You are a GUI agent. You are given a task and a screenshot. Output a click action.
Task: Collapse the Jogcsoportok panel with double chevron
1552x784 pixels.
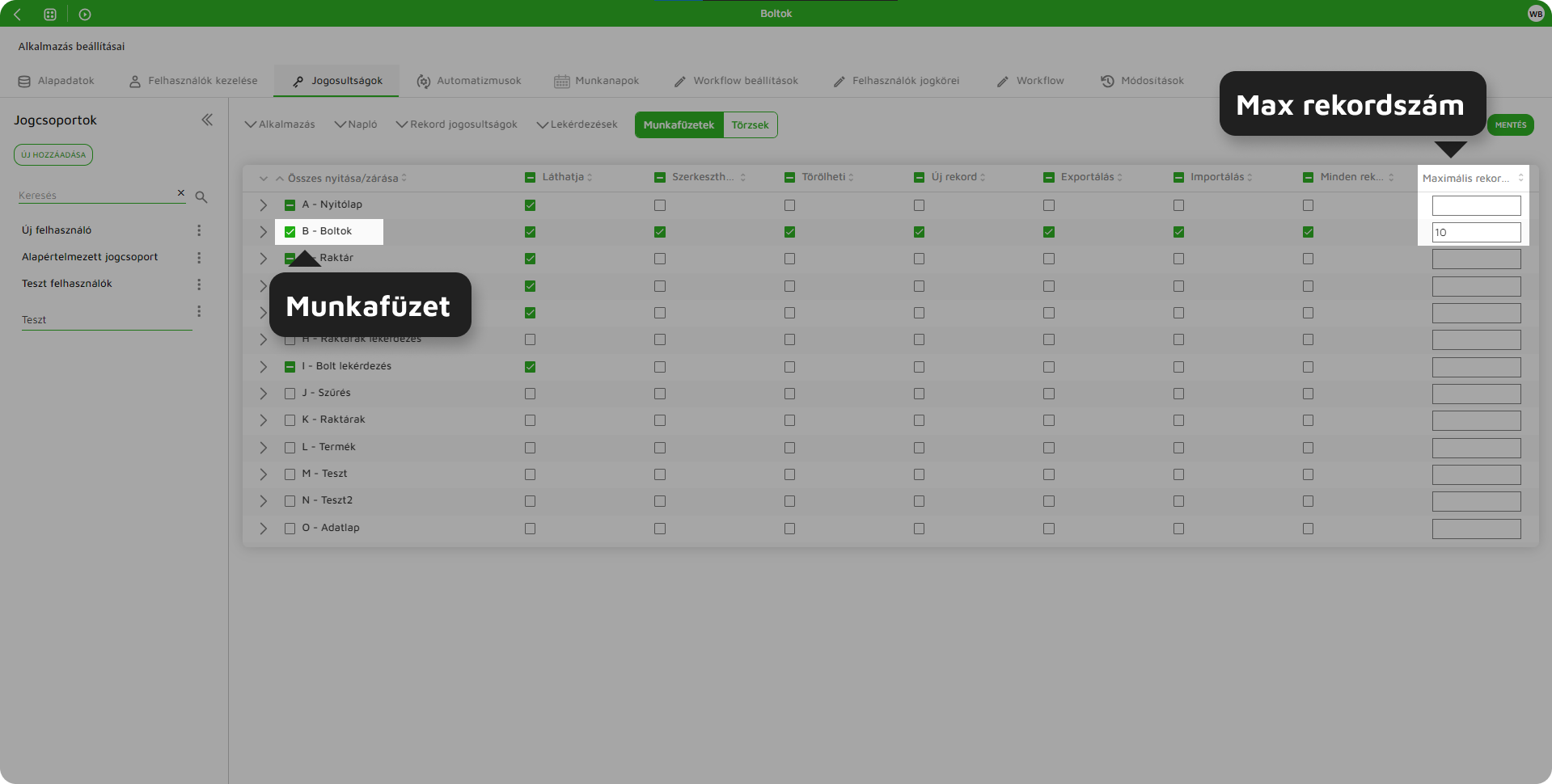pyautogui.click(x=207, y=120)
